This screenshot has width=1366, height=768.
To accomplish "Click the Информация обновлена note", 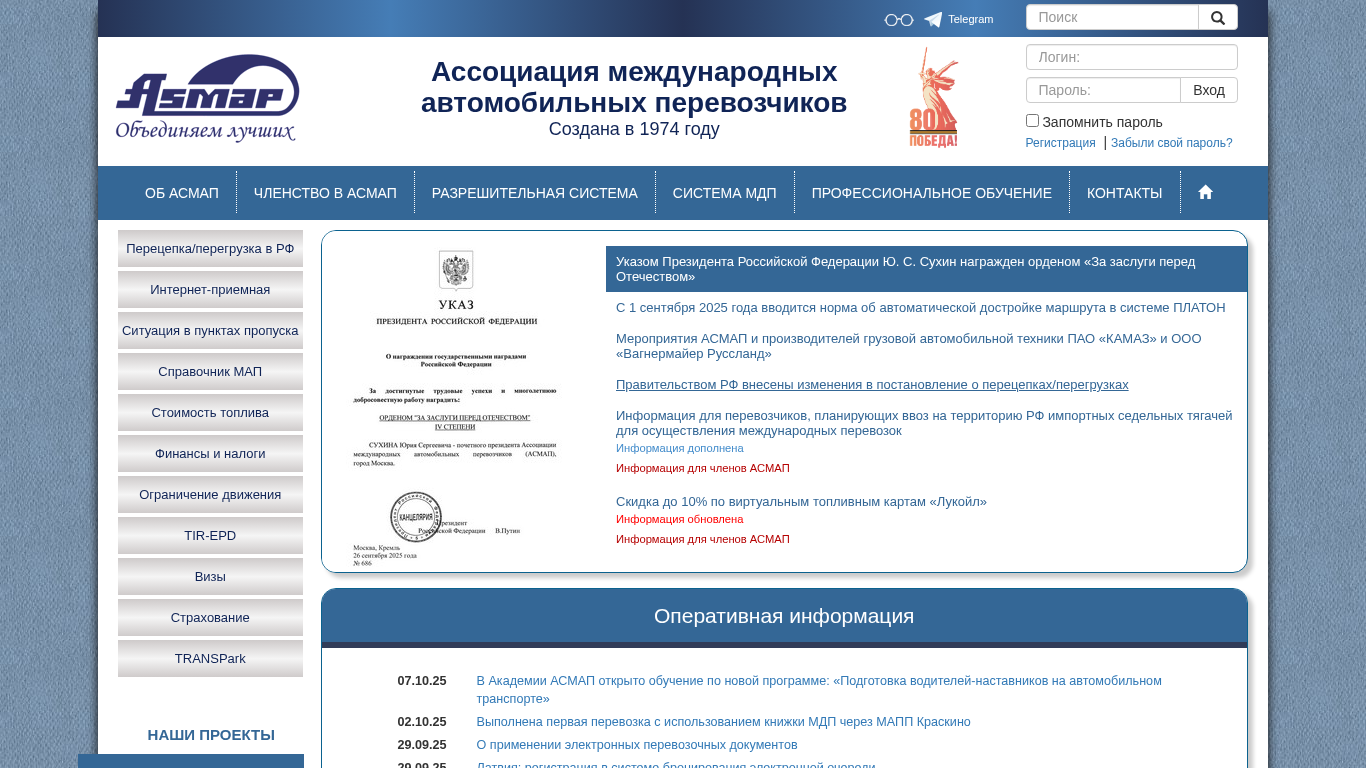I will 680,519.
